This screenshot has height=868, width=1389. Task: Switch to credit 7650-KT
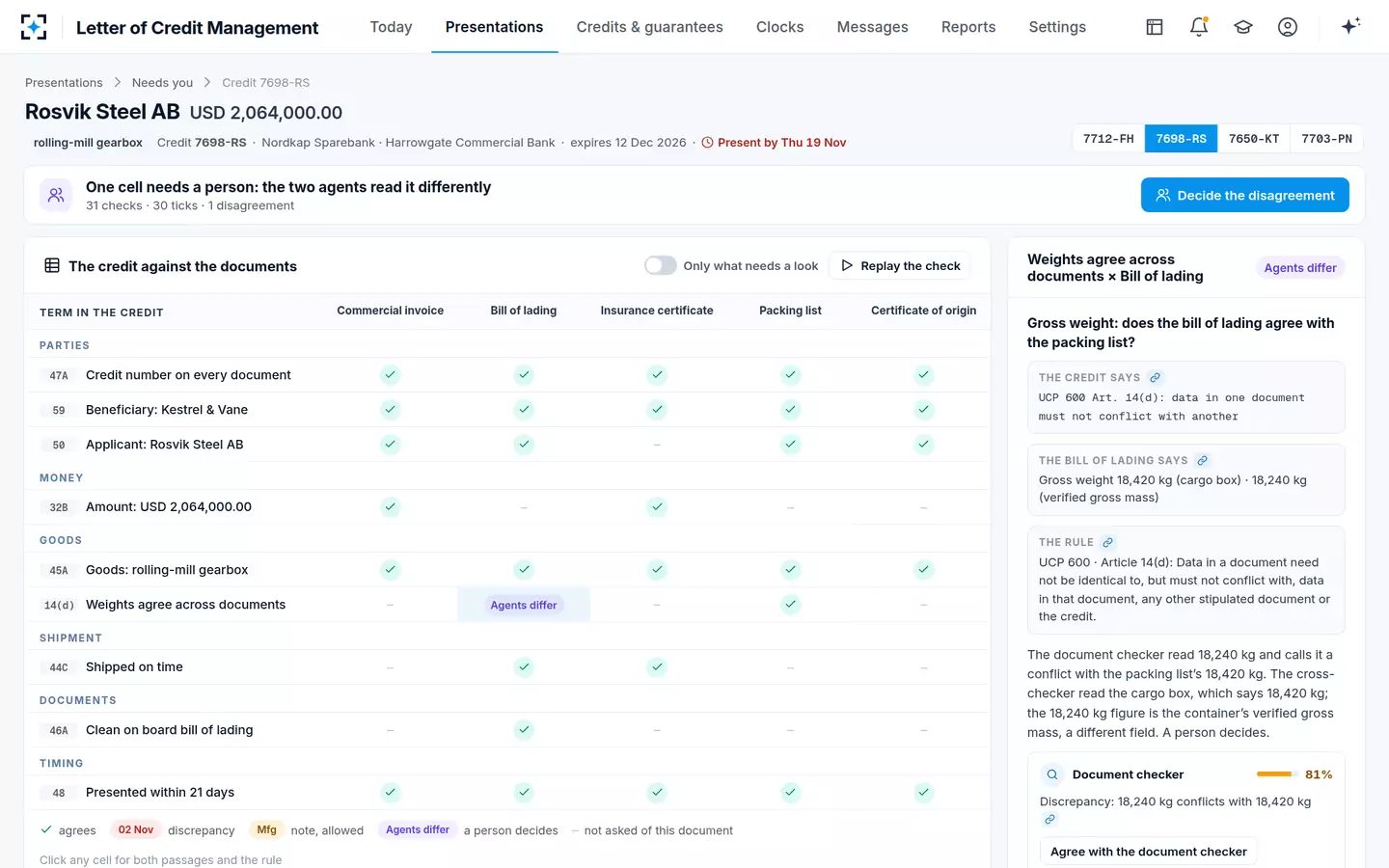click(x=1254, y=139)
